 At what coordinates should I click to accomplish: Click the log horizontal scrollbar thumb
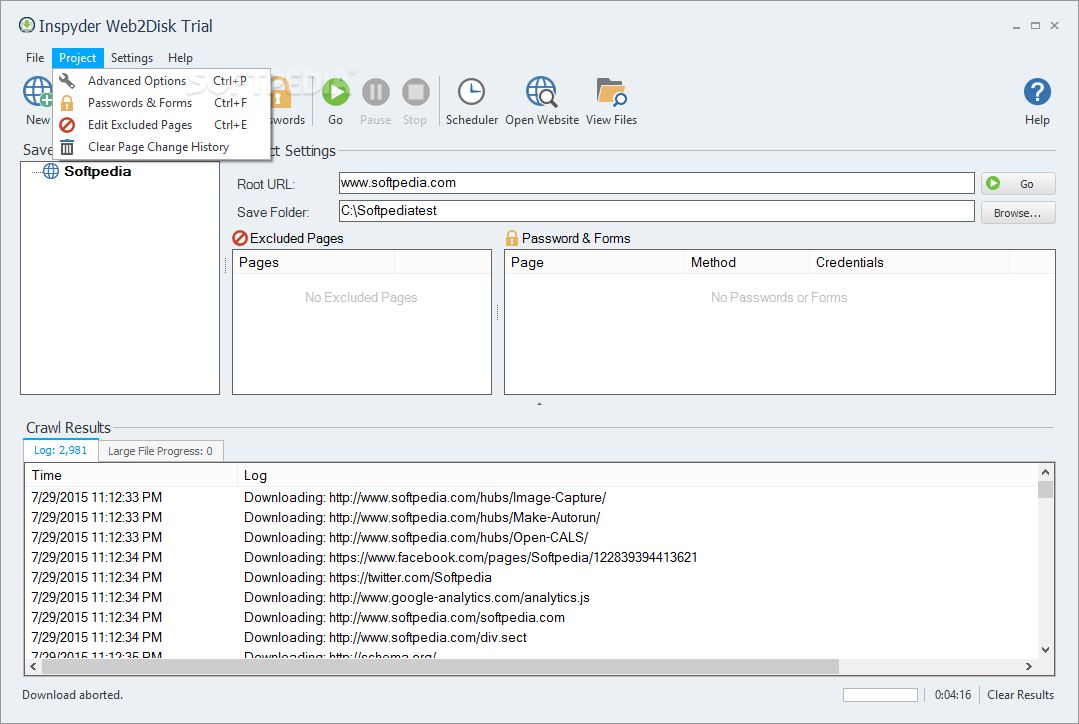pyautogui.click(x=440, y=666)
